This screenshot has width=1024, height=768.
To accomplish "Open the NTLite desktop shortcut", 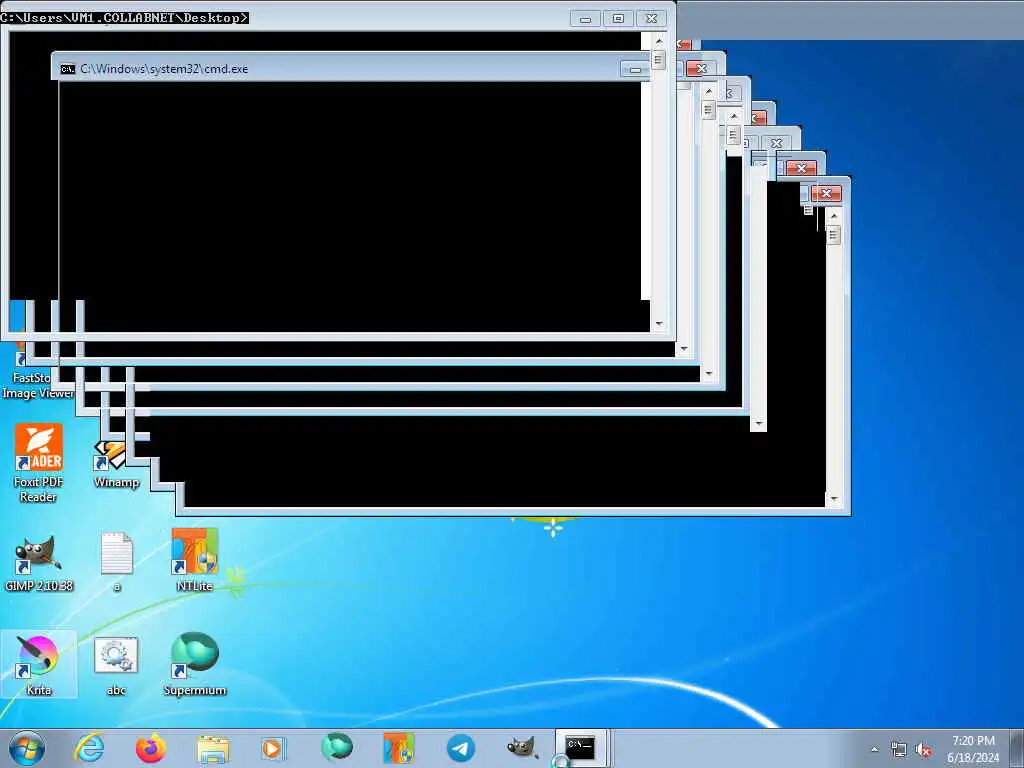I will coord(195,560).
